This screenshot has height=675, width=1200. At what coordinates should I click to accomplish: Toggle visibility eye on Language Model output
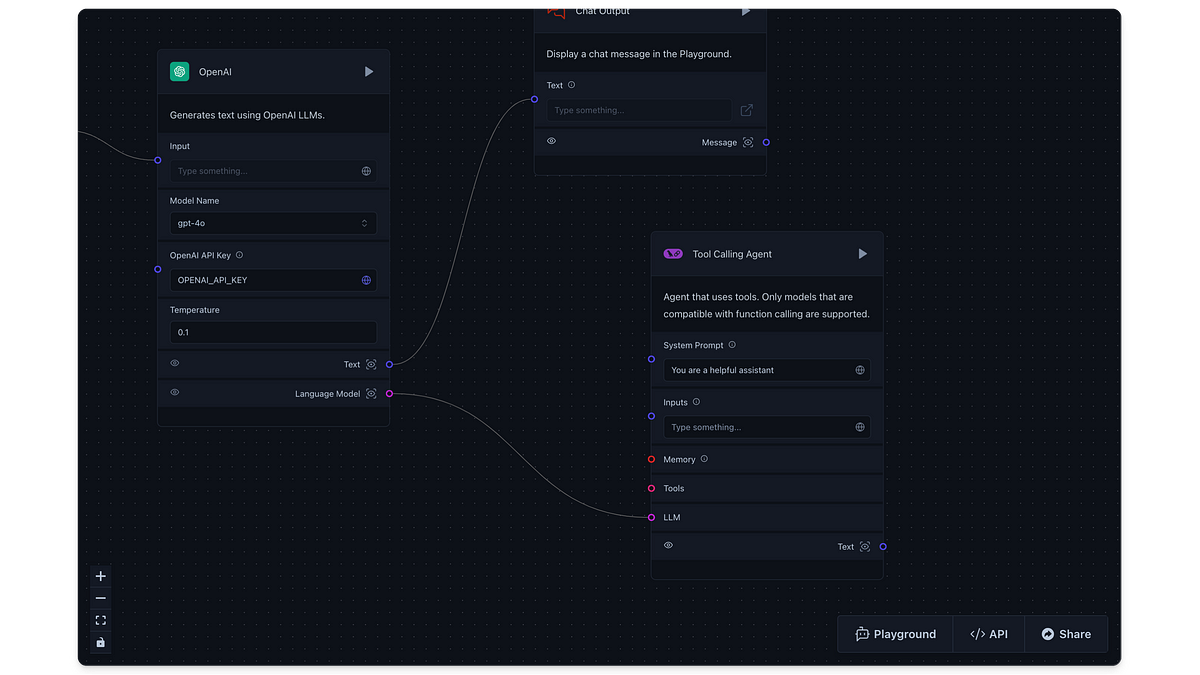coord(175,393)
